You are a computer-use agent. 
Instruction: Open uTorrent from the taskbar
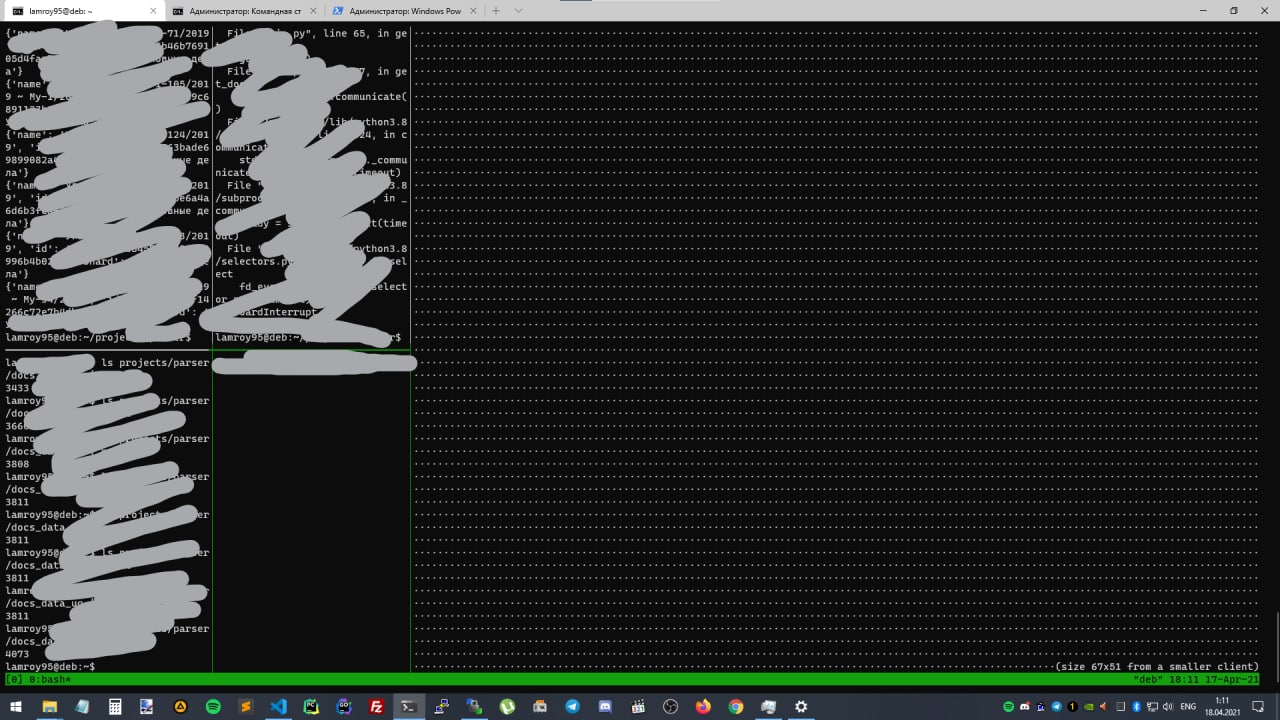tap(507, 706)
